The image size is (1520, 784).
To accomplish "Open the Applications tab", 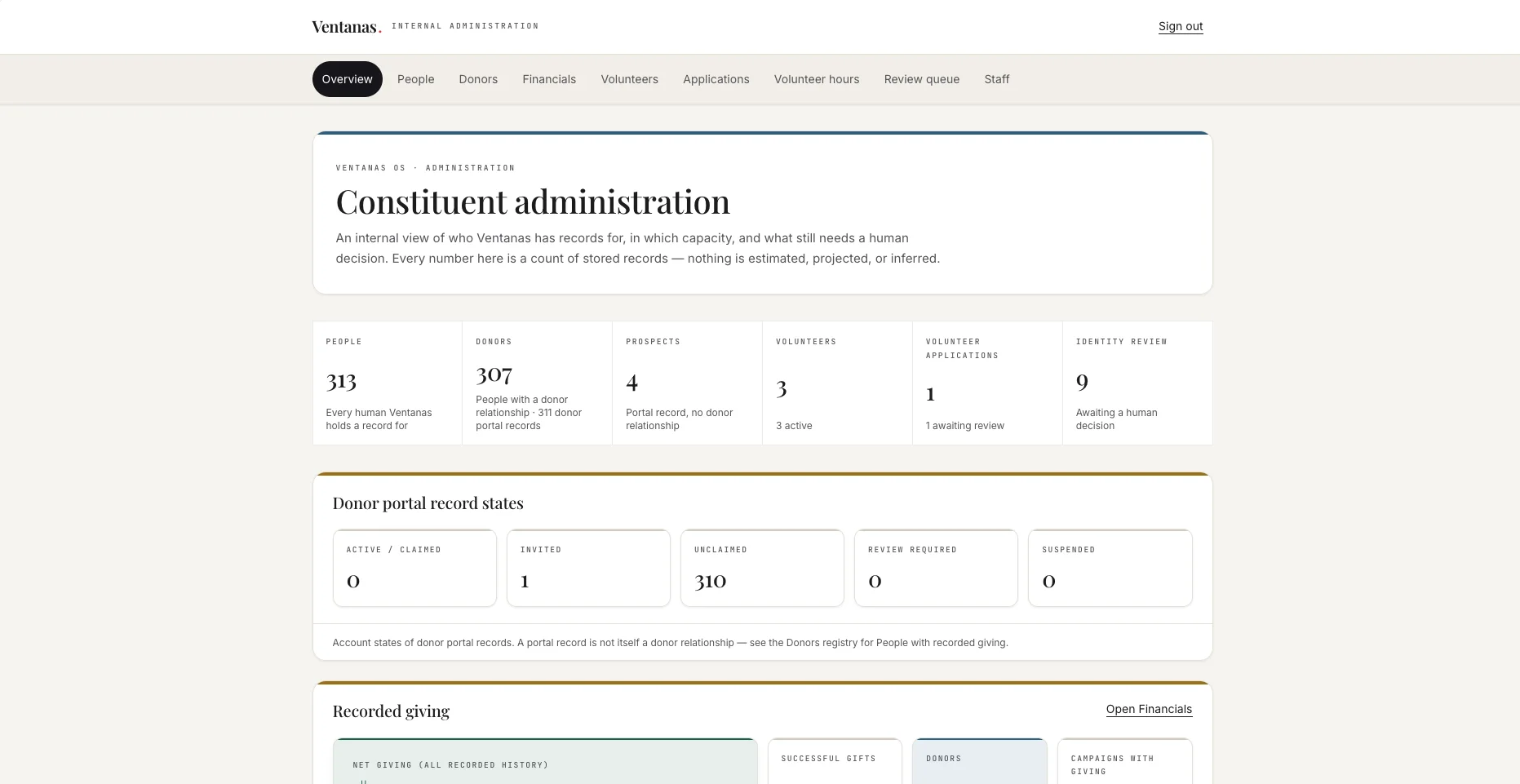I will pos(716,79).
